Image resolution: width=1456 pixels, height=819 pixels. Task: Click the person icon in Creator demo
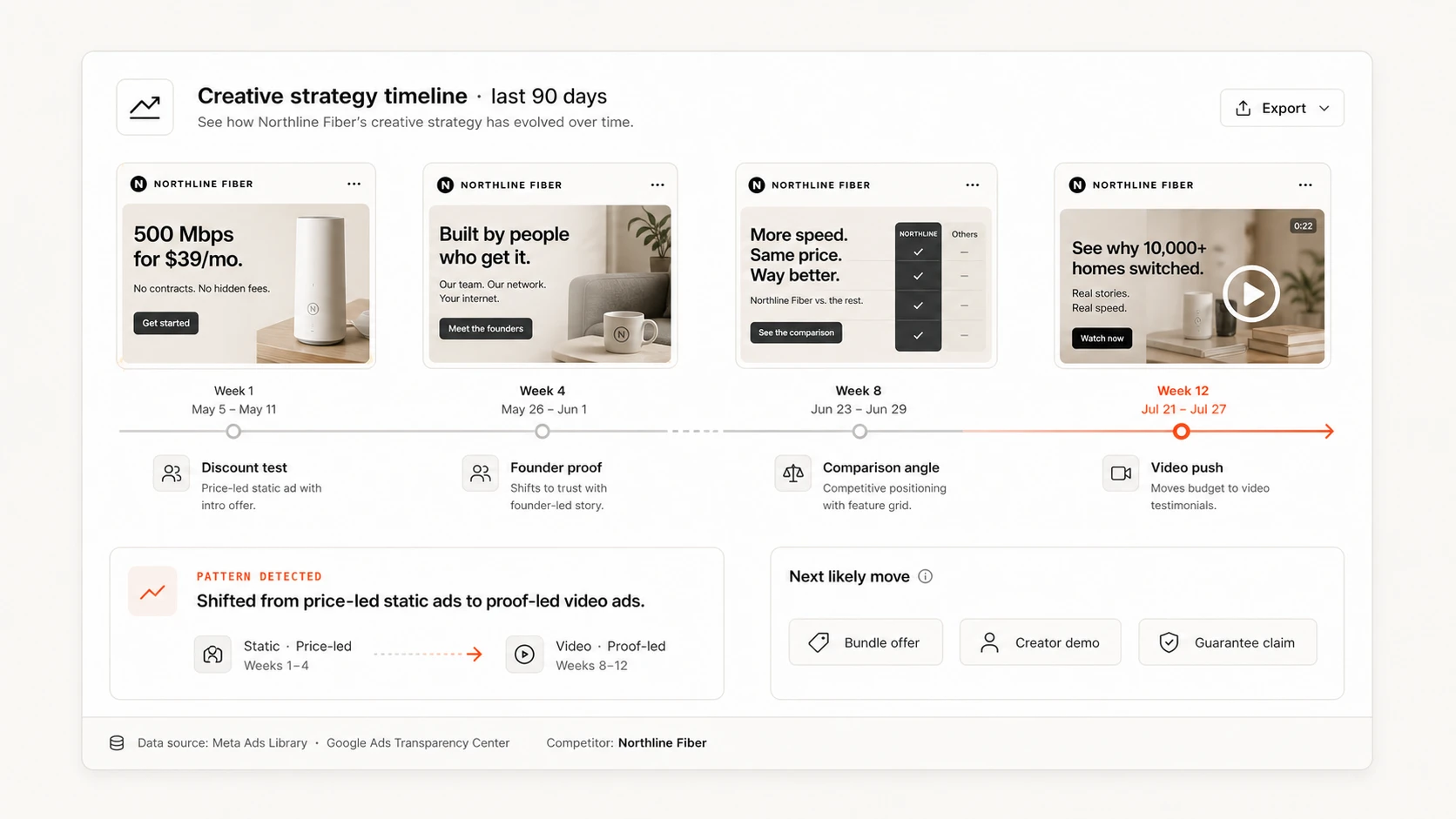[989, 642]
